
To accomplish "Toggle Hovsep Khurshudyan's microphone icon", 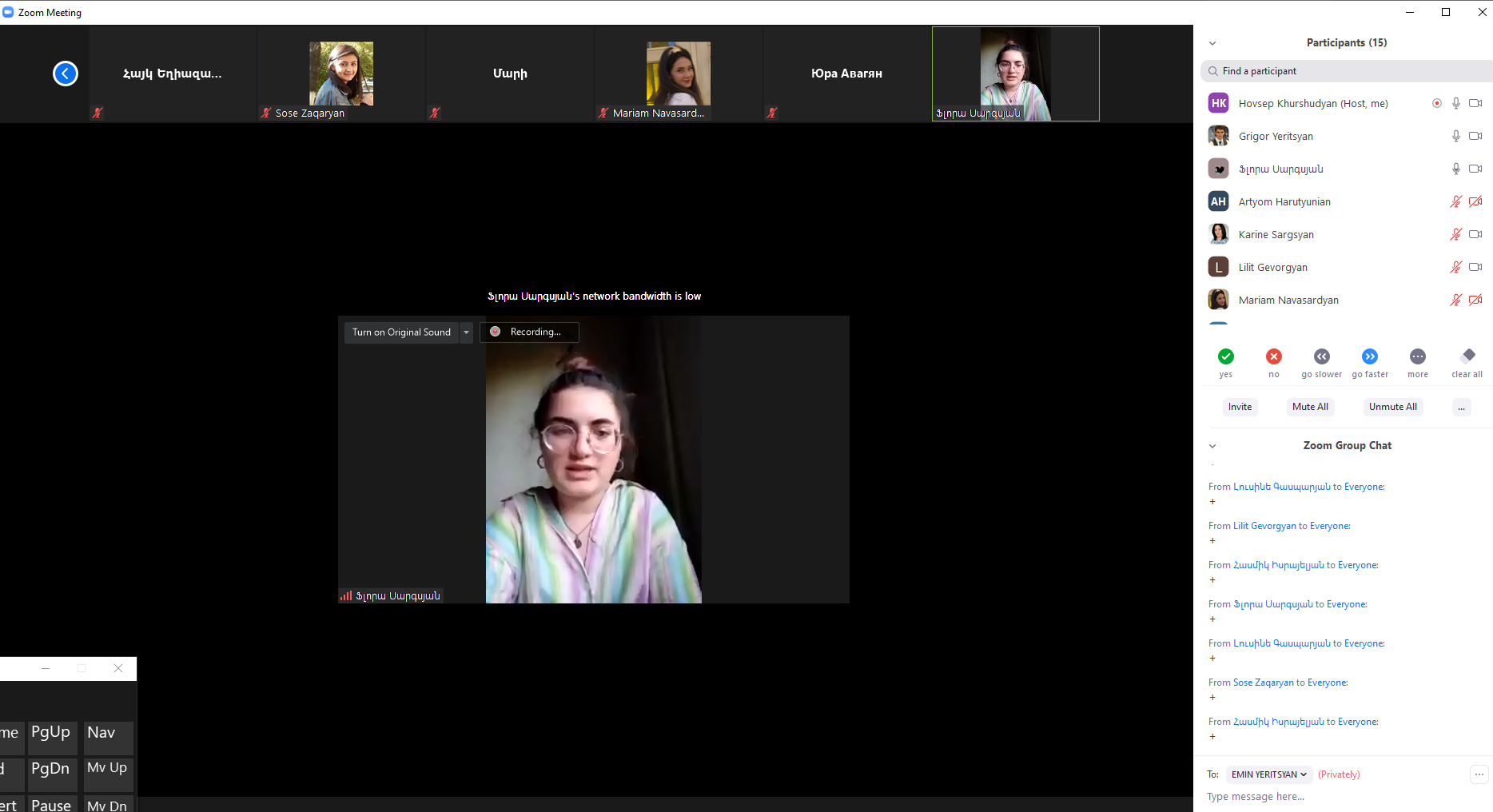I will (x=1456, y=103).
